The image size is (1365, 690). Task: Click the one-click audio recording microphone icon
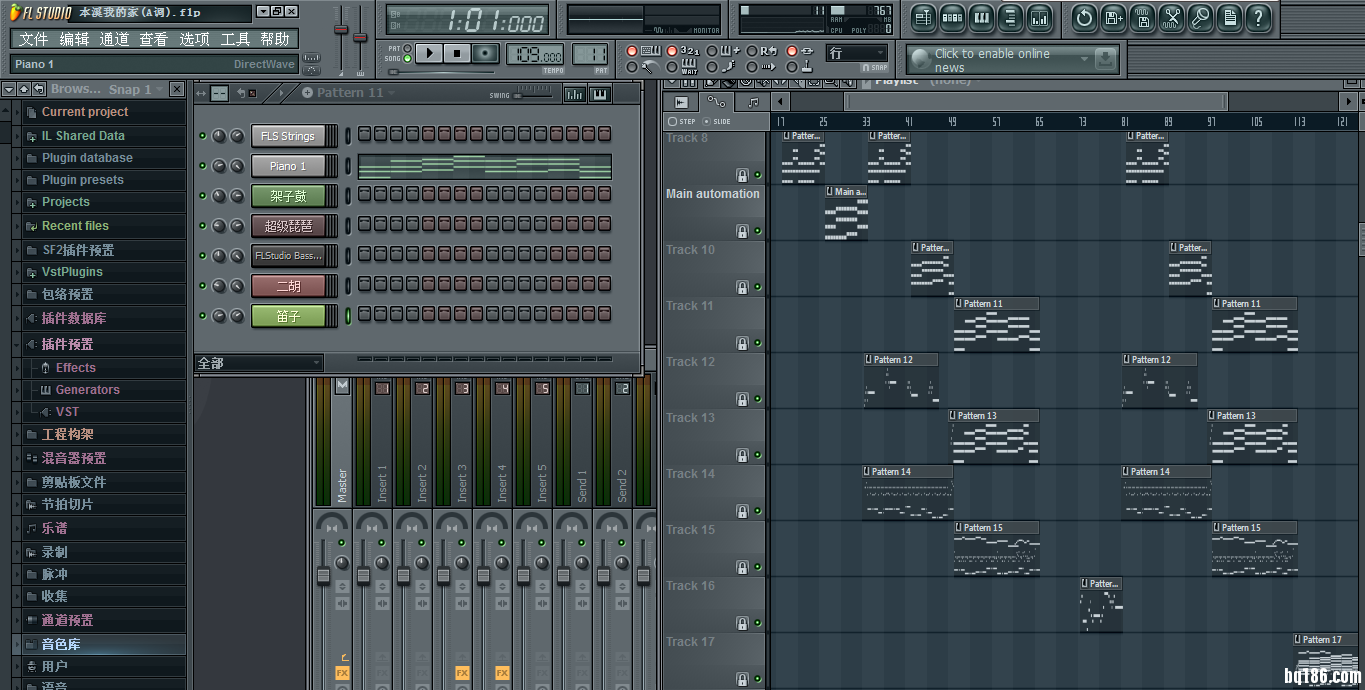coord(1200,18)
